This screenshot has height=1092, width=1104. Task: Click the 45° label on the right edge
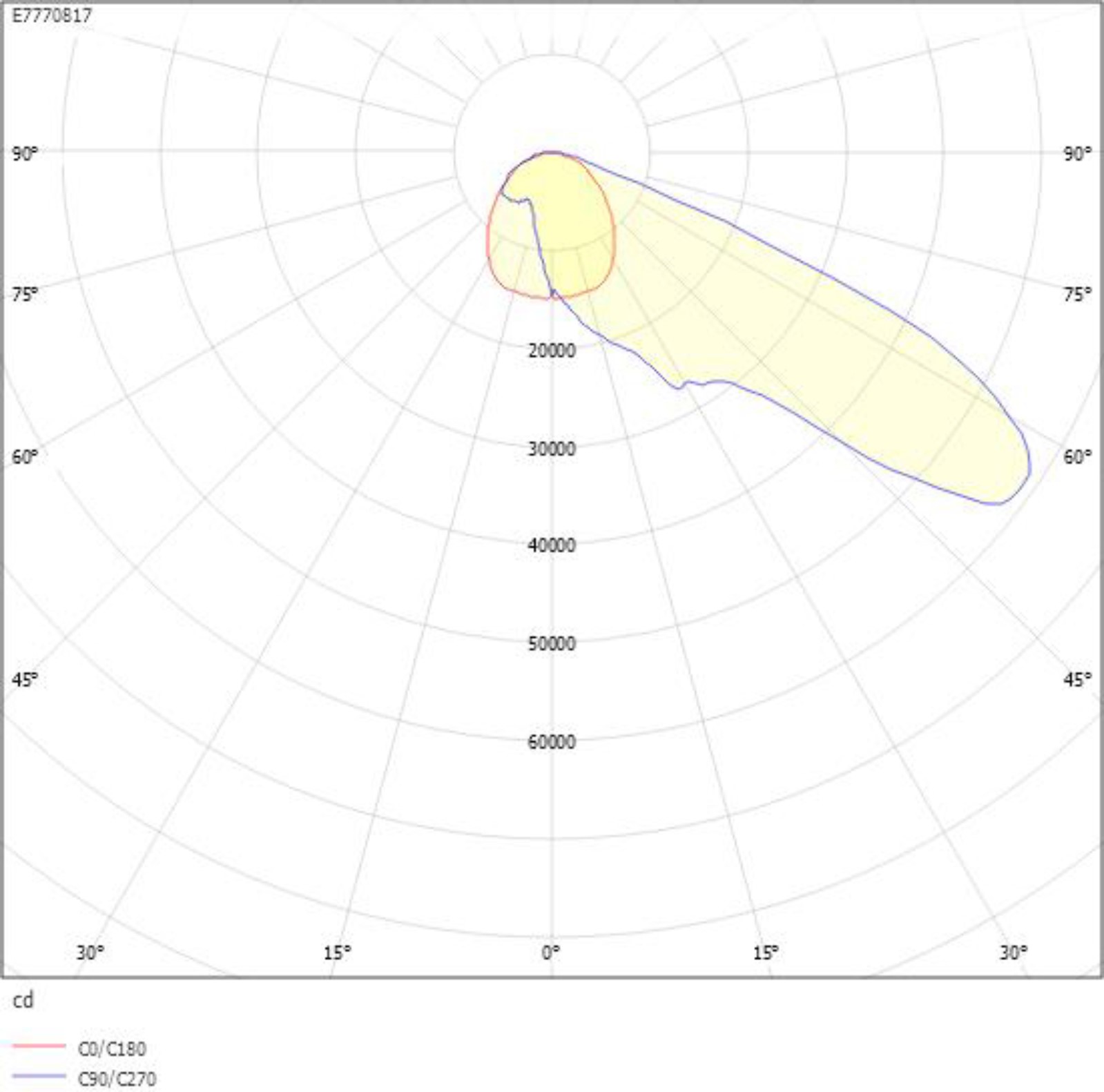click(x=1077, y=679)
